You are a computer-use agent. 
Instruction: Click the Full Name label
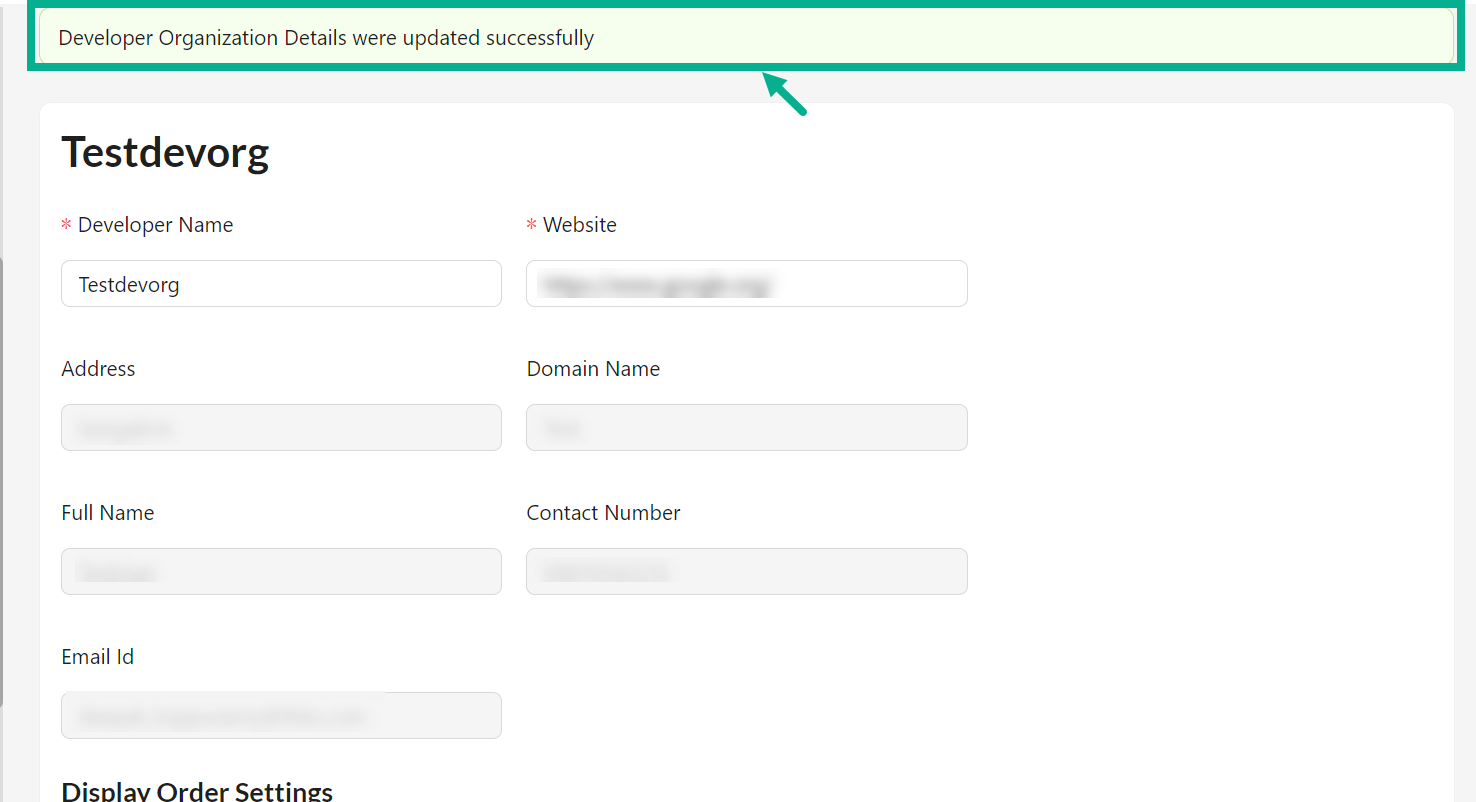(x=108, y=513)
